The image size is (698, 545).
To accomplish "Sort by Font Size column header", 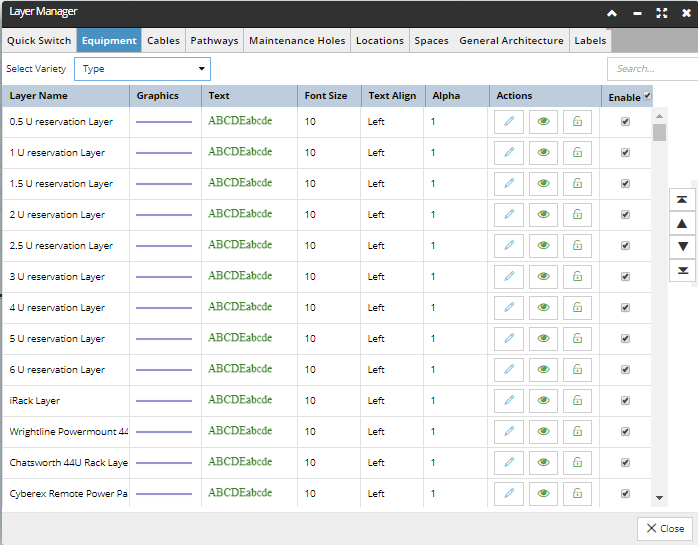I will [x=329, y=96].
